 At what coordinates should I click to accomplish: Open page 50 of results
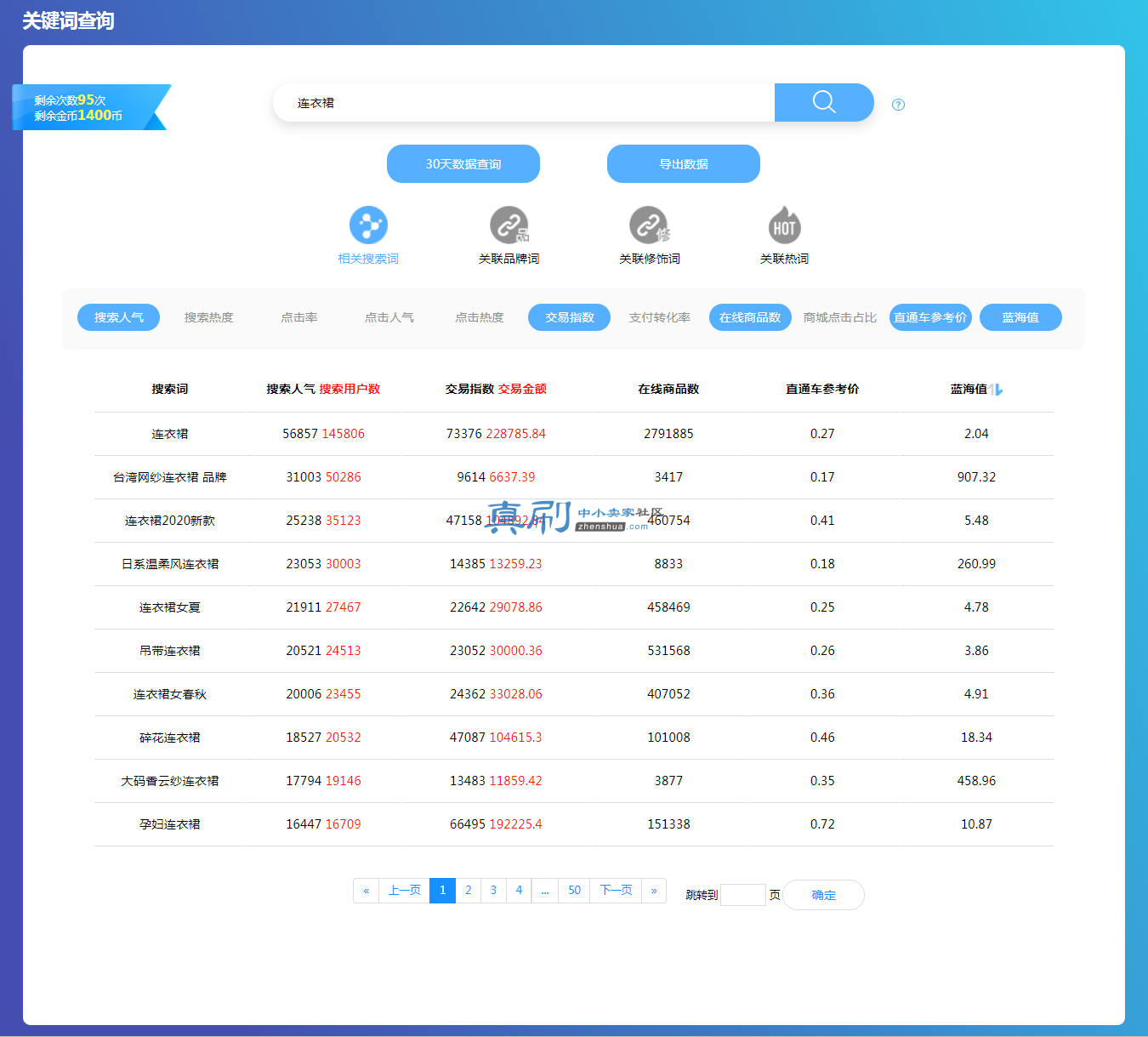(575, 891)
